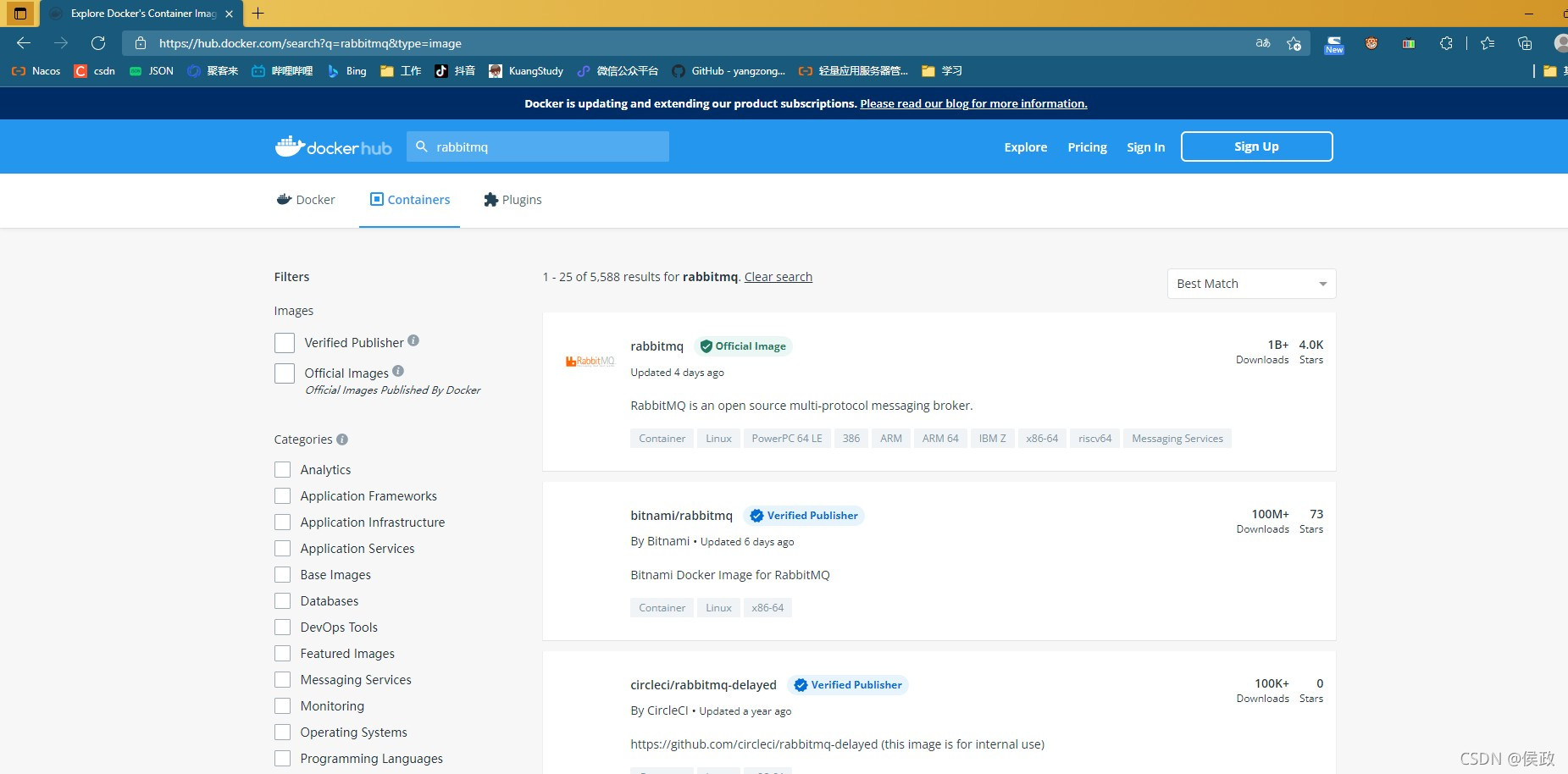This screenshot has width=1568, height=774.
Task: Go back with the browser back arrow
Action: (24, 43)
